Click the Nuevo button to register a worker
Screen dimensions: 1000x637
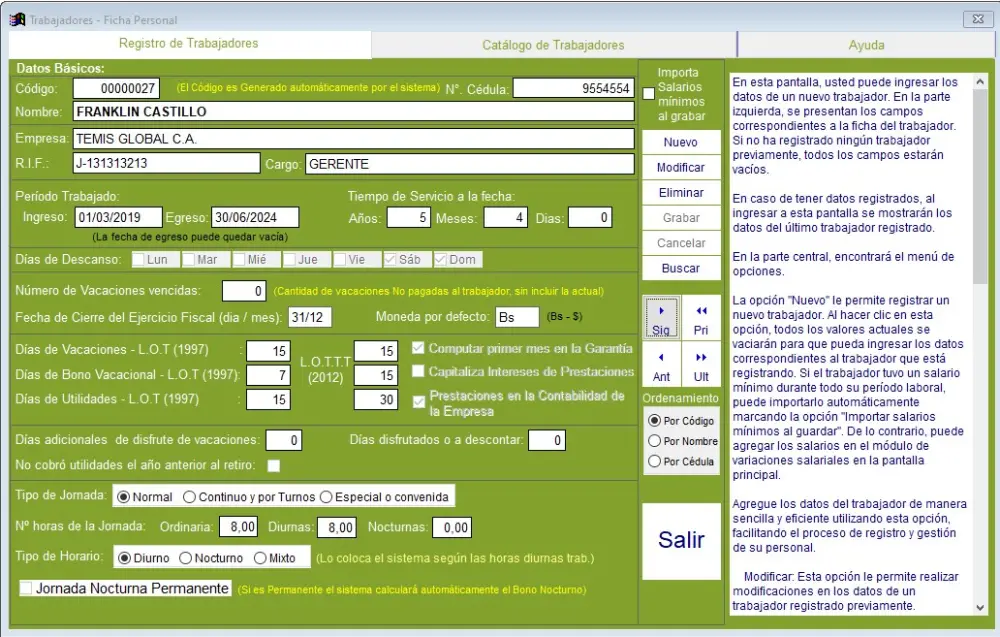(x=680, y=142)
